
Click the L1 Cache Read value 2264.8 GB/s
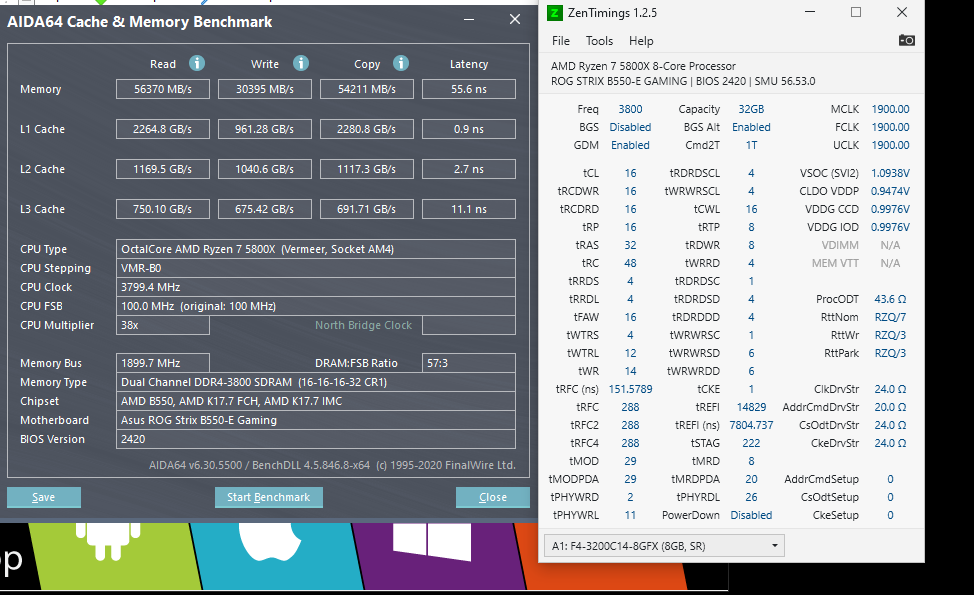[163, 129]
